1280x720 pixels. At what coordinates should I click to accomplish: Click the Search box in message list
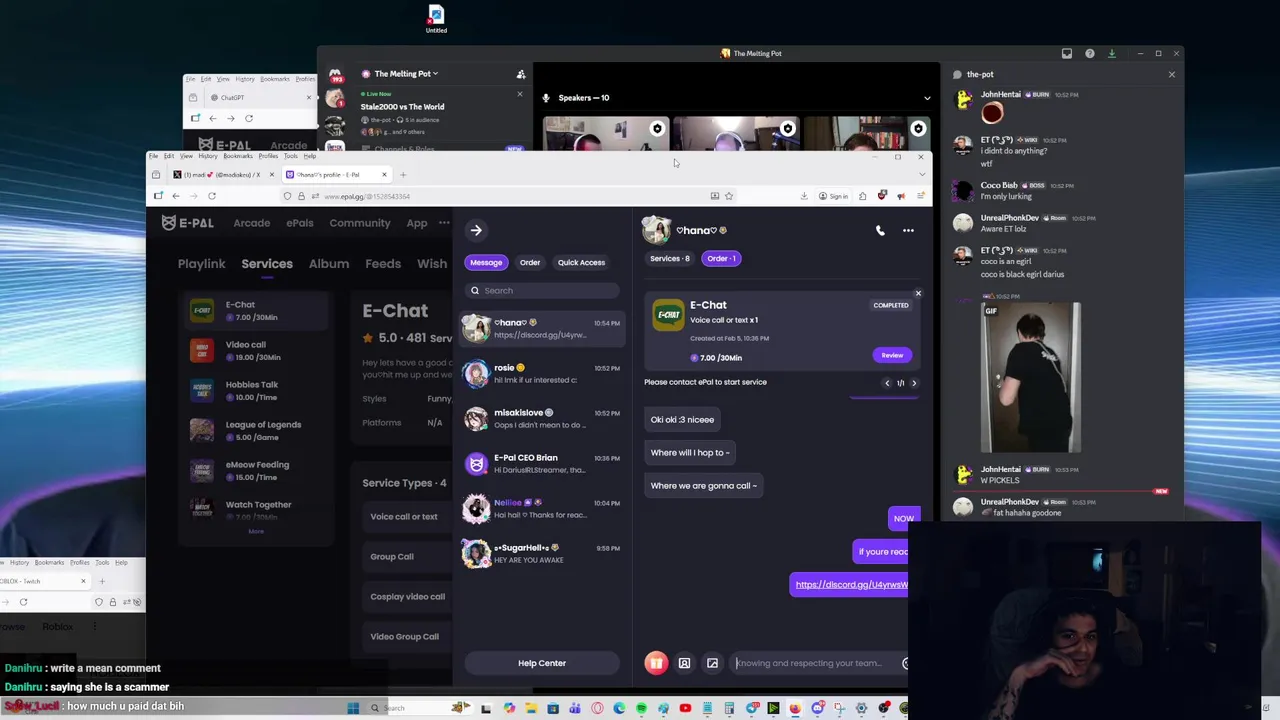pos(542,291)
